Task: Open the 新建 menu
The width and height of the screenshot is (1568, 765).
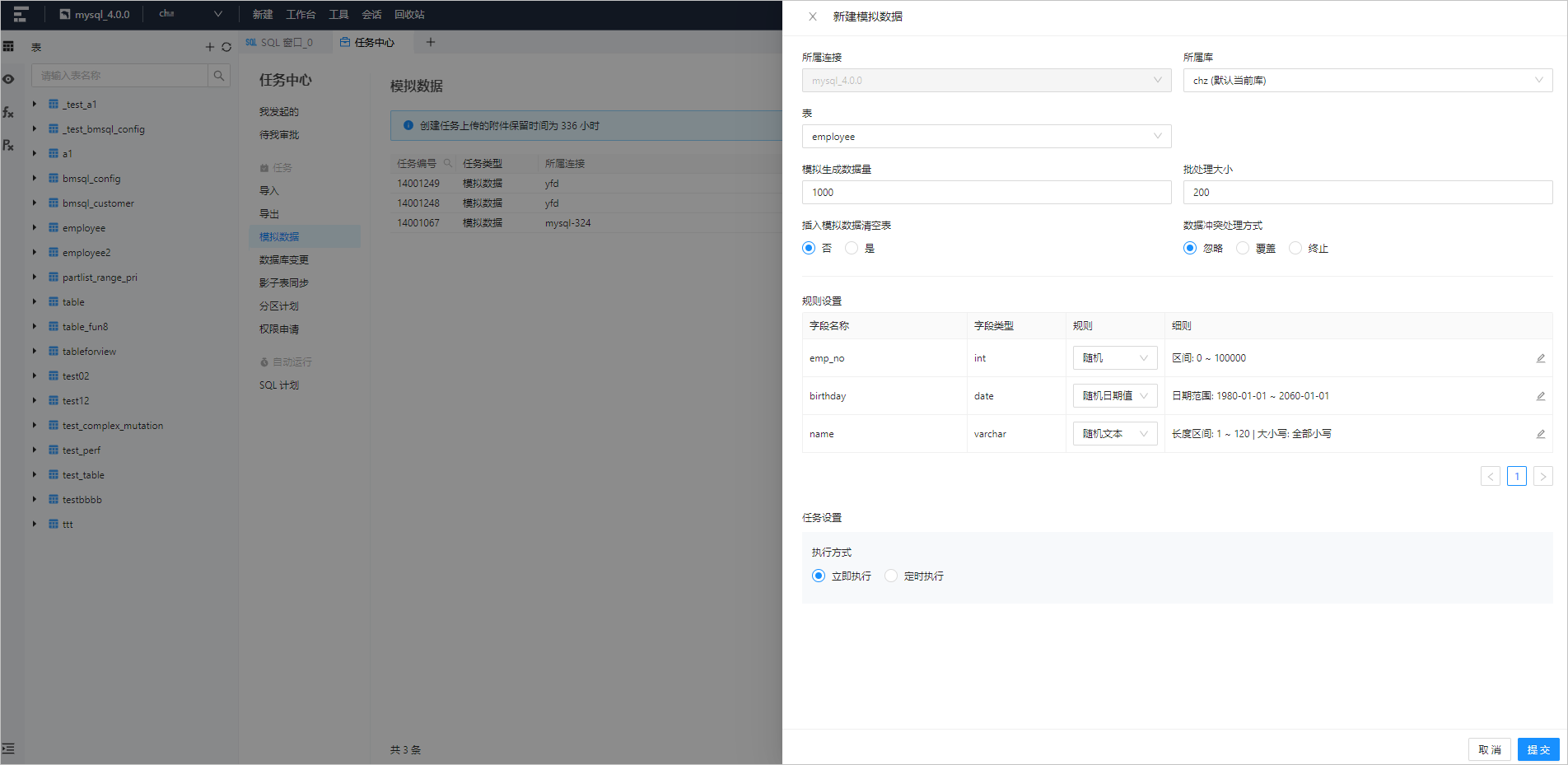Action: pos(263,15)
